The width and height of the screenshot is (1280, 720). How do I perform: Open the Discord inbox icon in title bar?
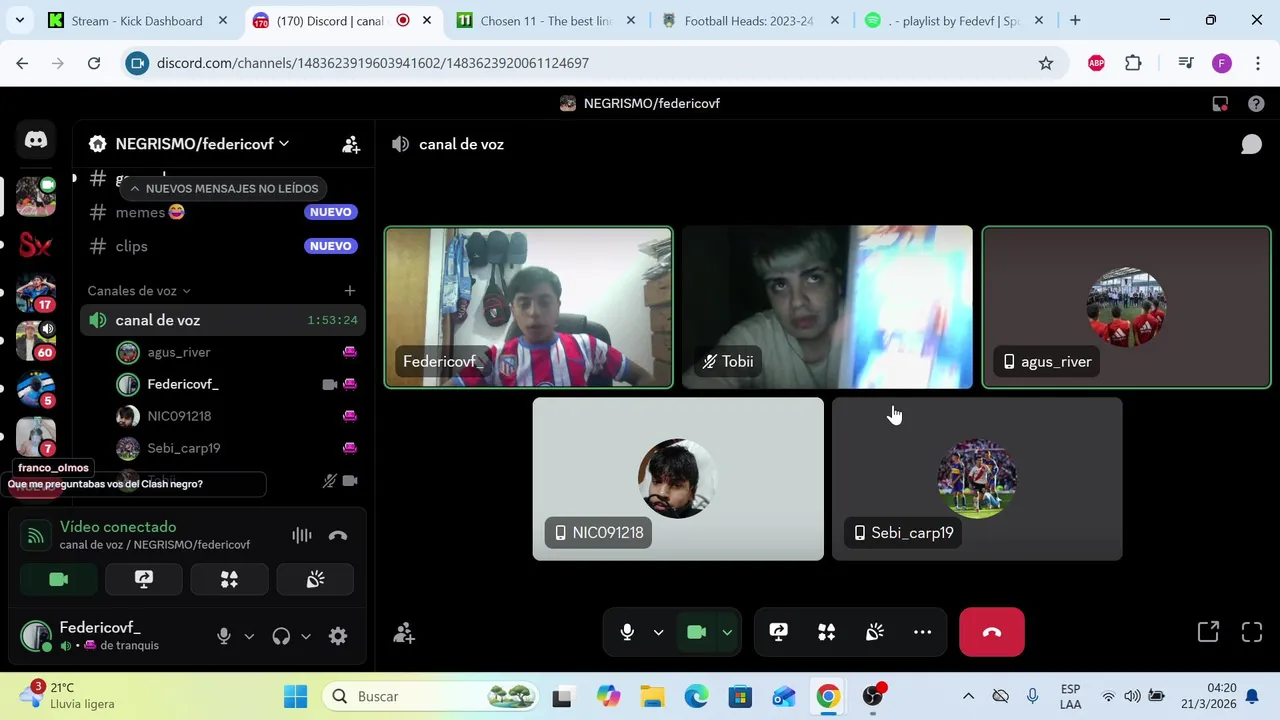[x=1220, y=104]
